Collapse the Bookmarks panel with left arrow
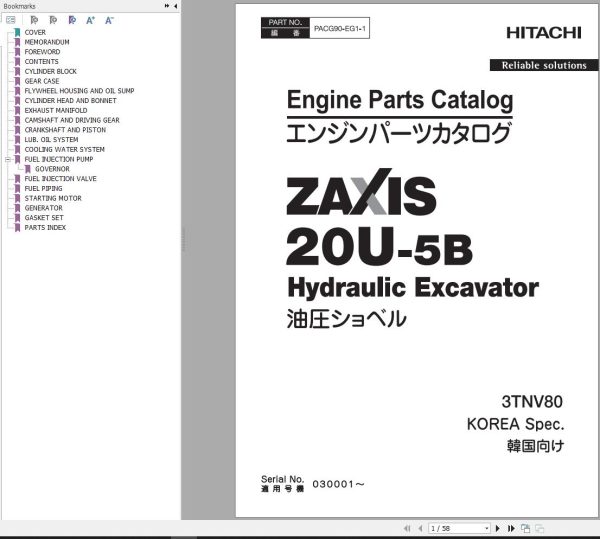 175,6
